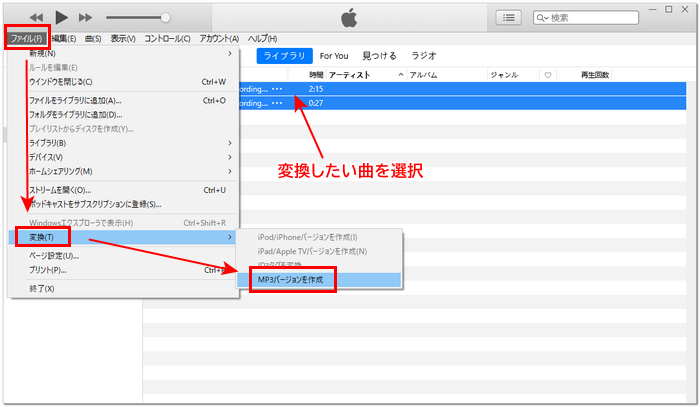This screenshot has height=407, width=700.
Task: Click iPod/iPhoneバージョンを作成(I) submenu item
Action: pyautogui.click(x=319, y=237)
